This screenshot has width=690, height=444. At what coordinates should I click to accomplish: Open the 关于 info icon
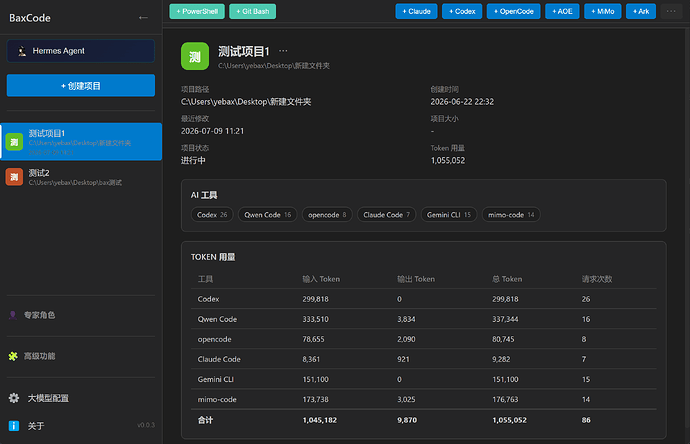[14, 426]
